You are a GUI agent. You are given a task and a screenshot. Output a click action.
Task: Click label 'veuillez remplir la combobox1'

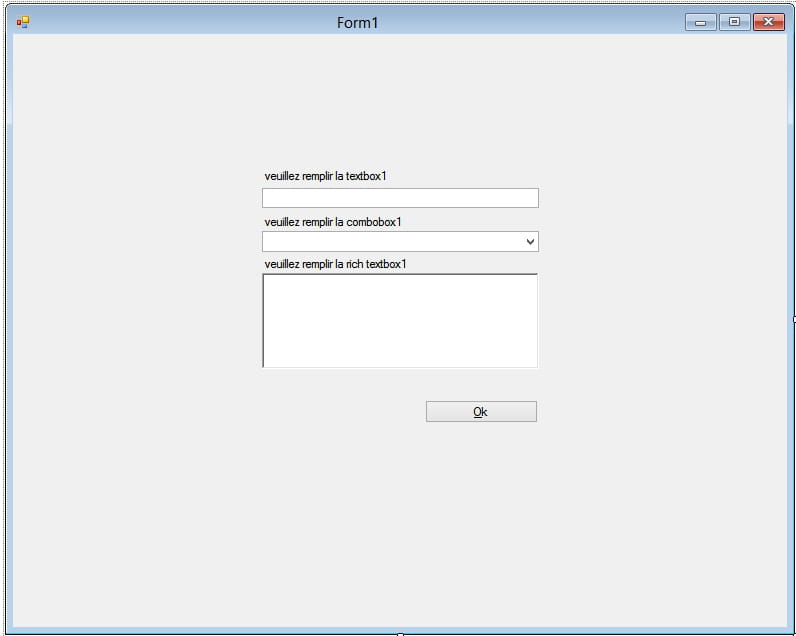click(x=333, y=222)
